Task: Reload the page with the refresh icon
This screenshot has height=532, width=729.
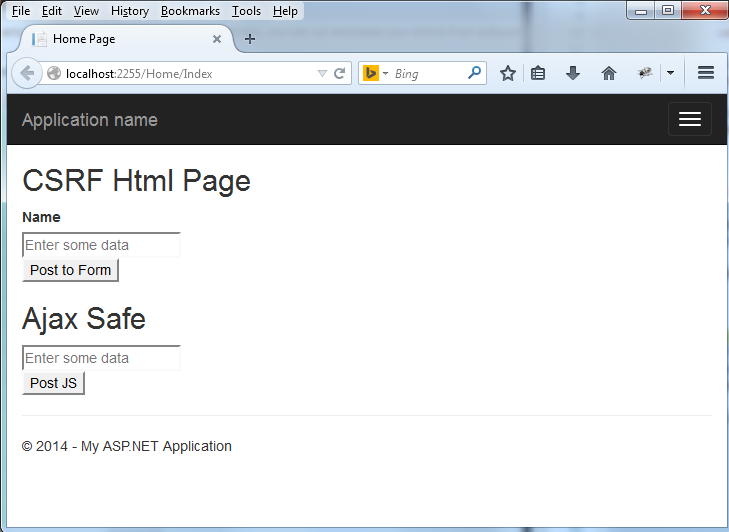Action: (340, 73)
